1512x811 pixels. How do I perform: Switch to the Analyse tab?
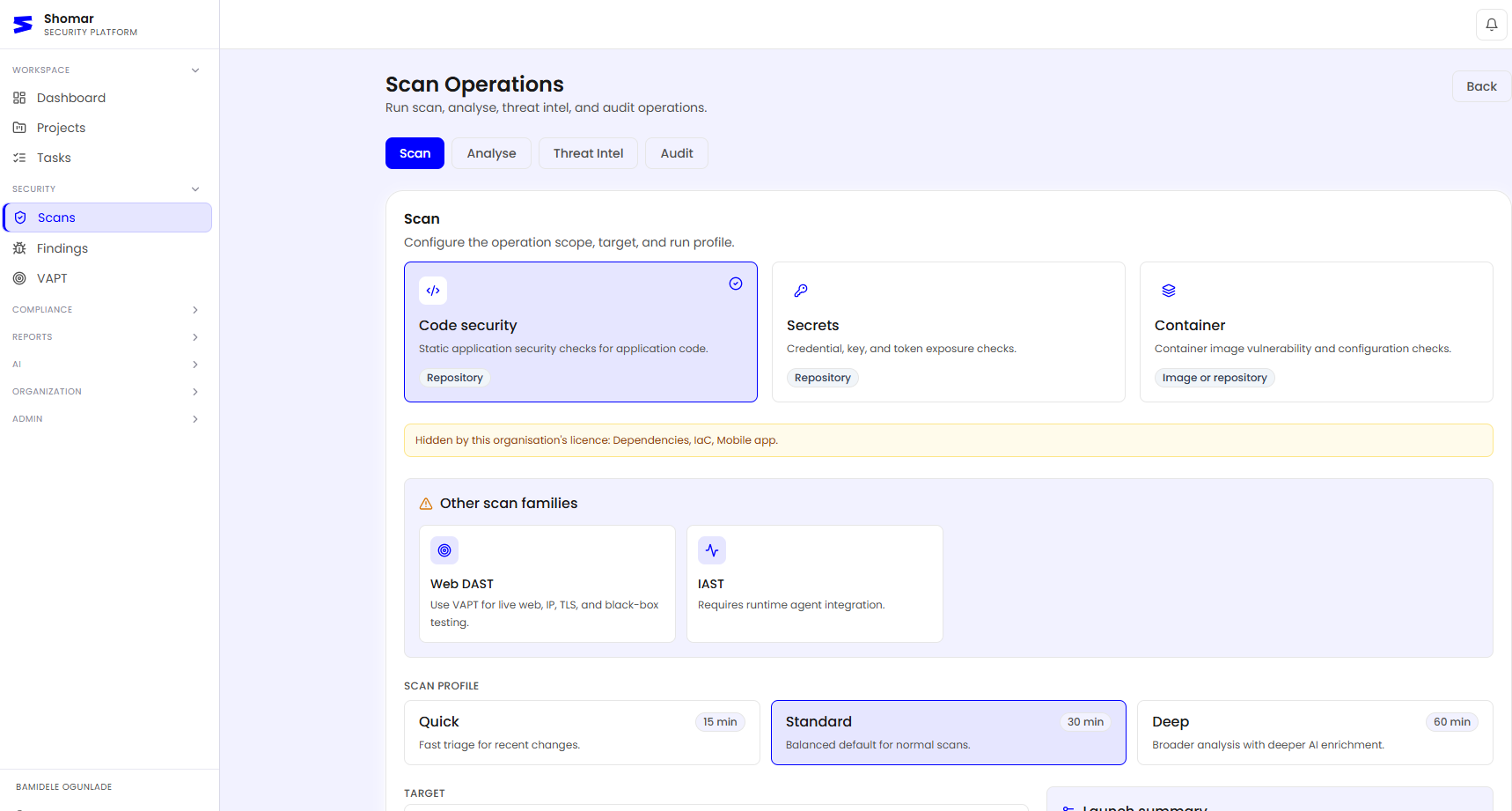click(x=491, y=153)
